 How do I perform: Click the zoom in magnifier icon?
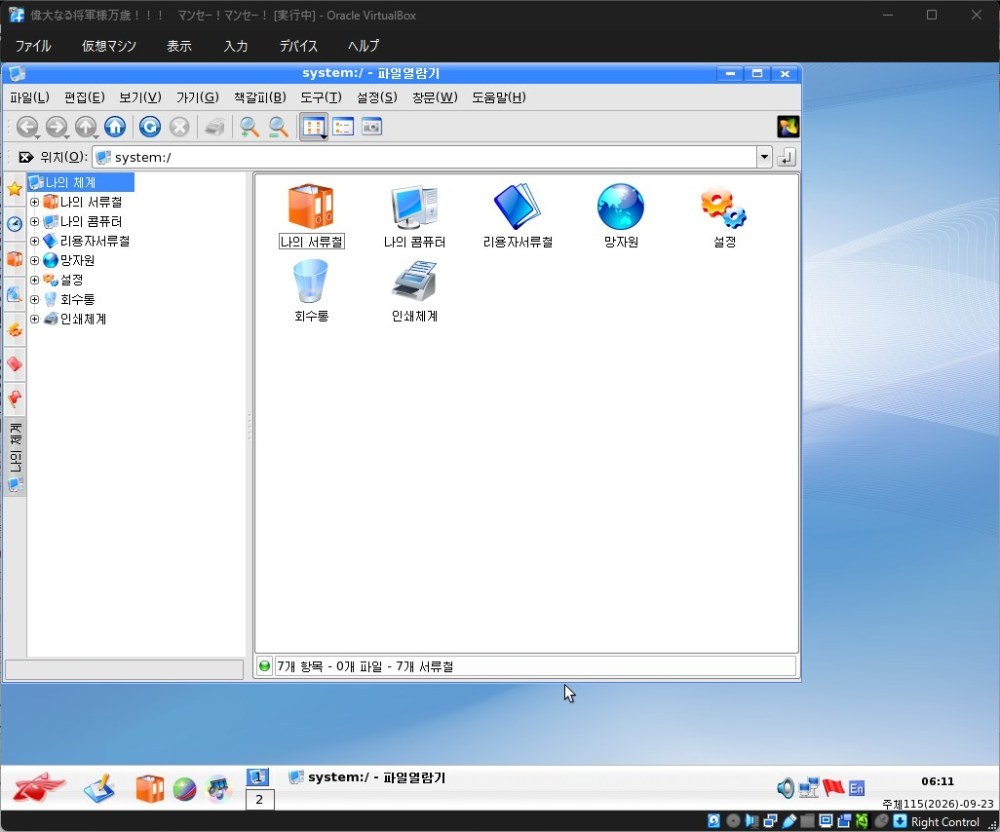[249, 127]
